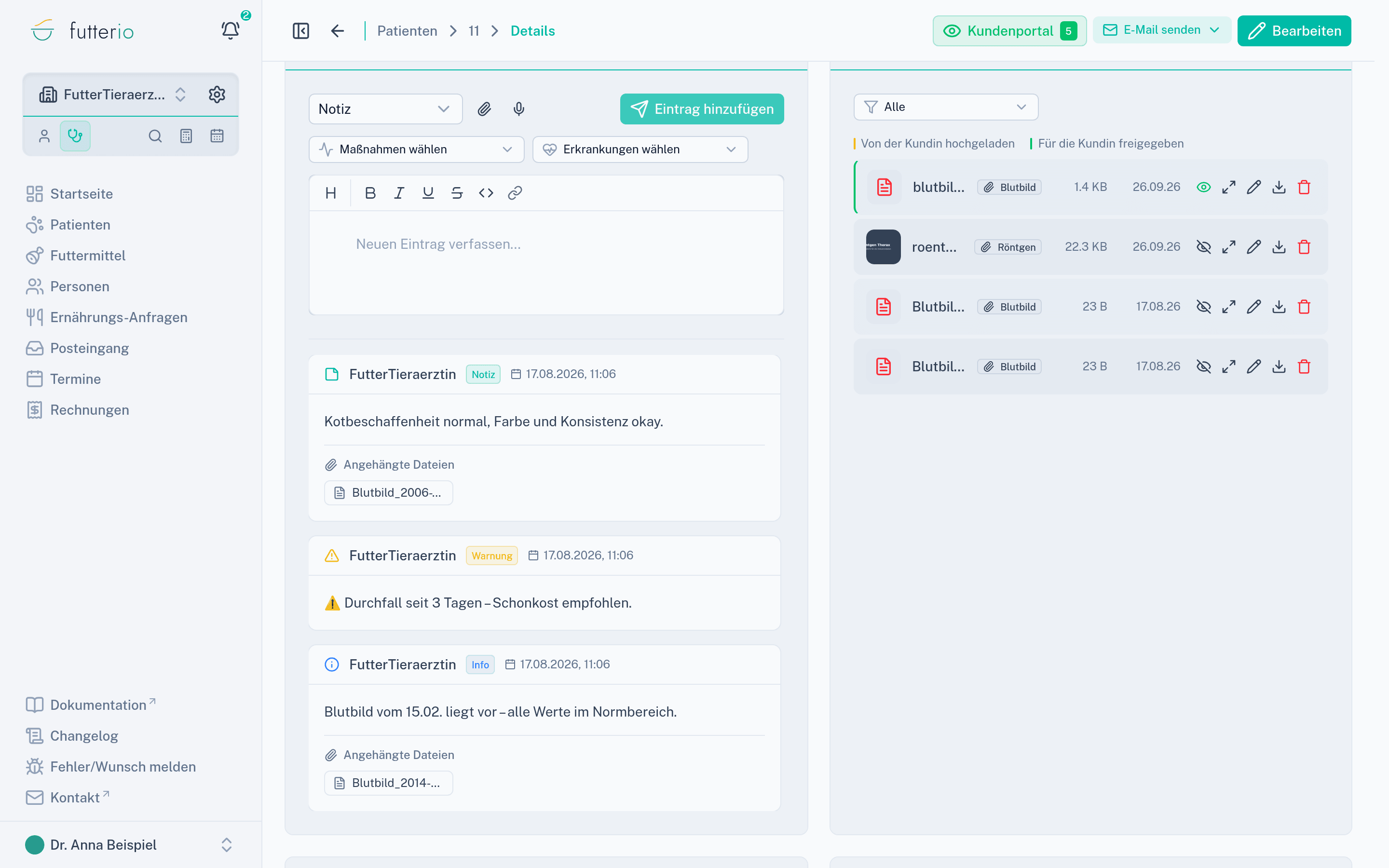
Task: Insert a link in the editor toolbar
Action: (x=515, y=193)
